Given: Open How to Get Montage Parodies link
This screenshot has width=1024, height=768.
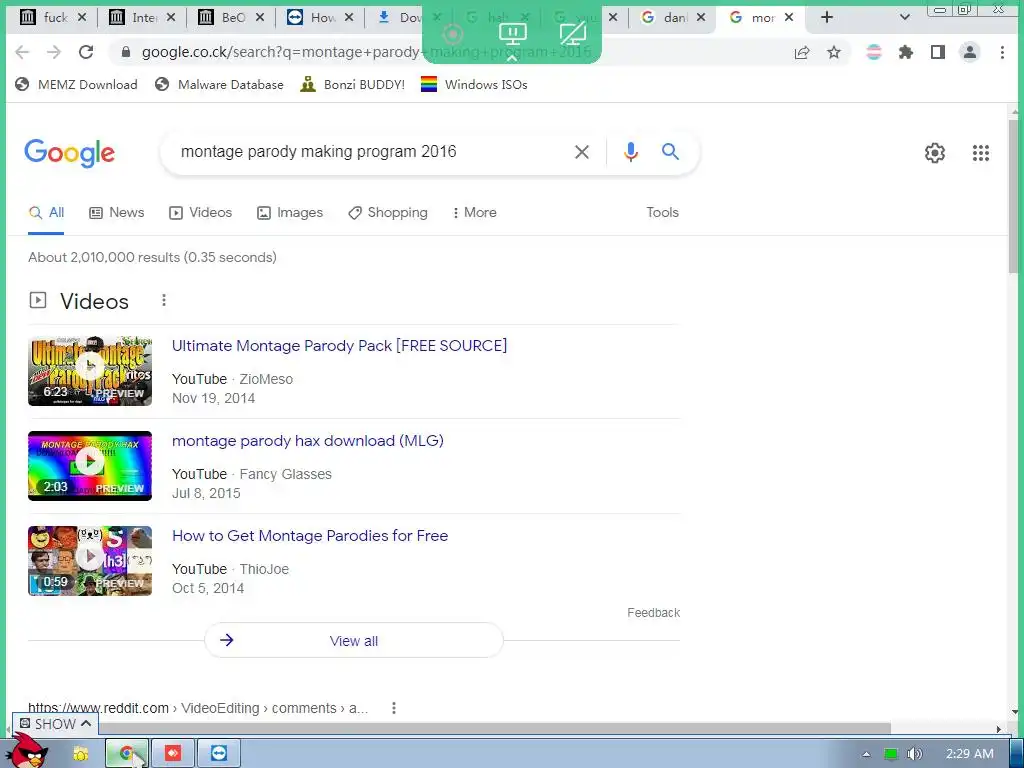Looking at the screenshot, I should coord(310,536).
